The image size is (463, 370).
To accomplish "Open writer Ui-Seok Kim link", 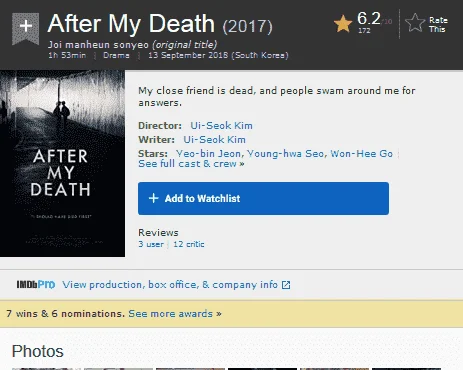I will tap(214, 140).
